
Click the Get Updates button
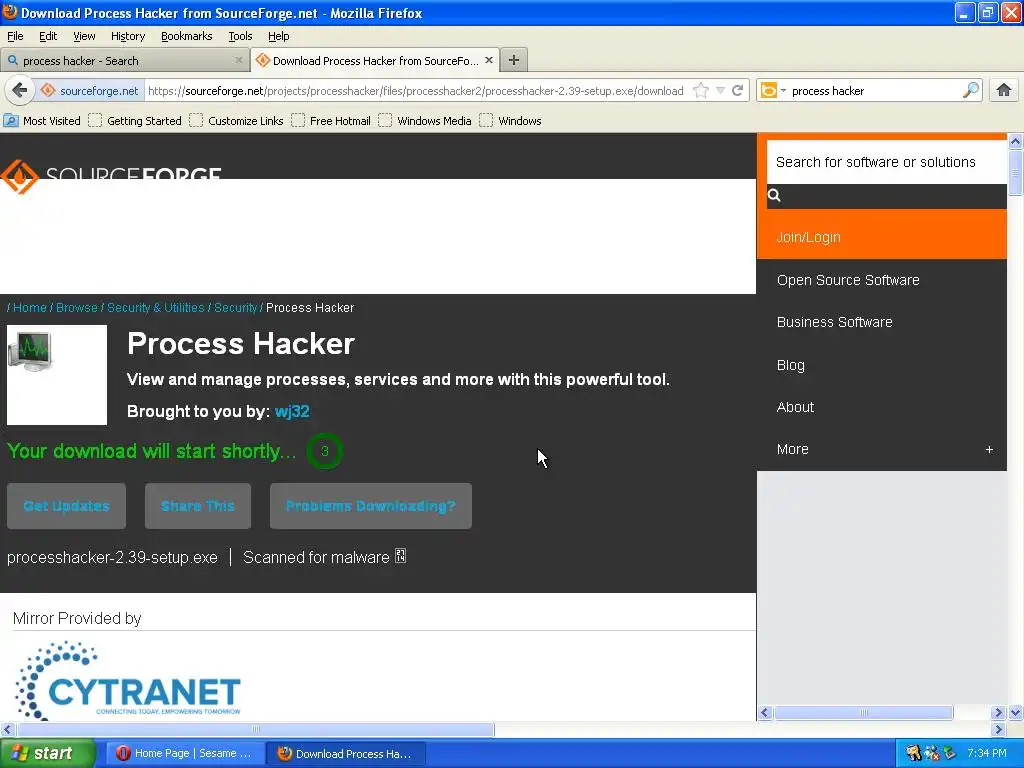pos(66,506)
